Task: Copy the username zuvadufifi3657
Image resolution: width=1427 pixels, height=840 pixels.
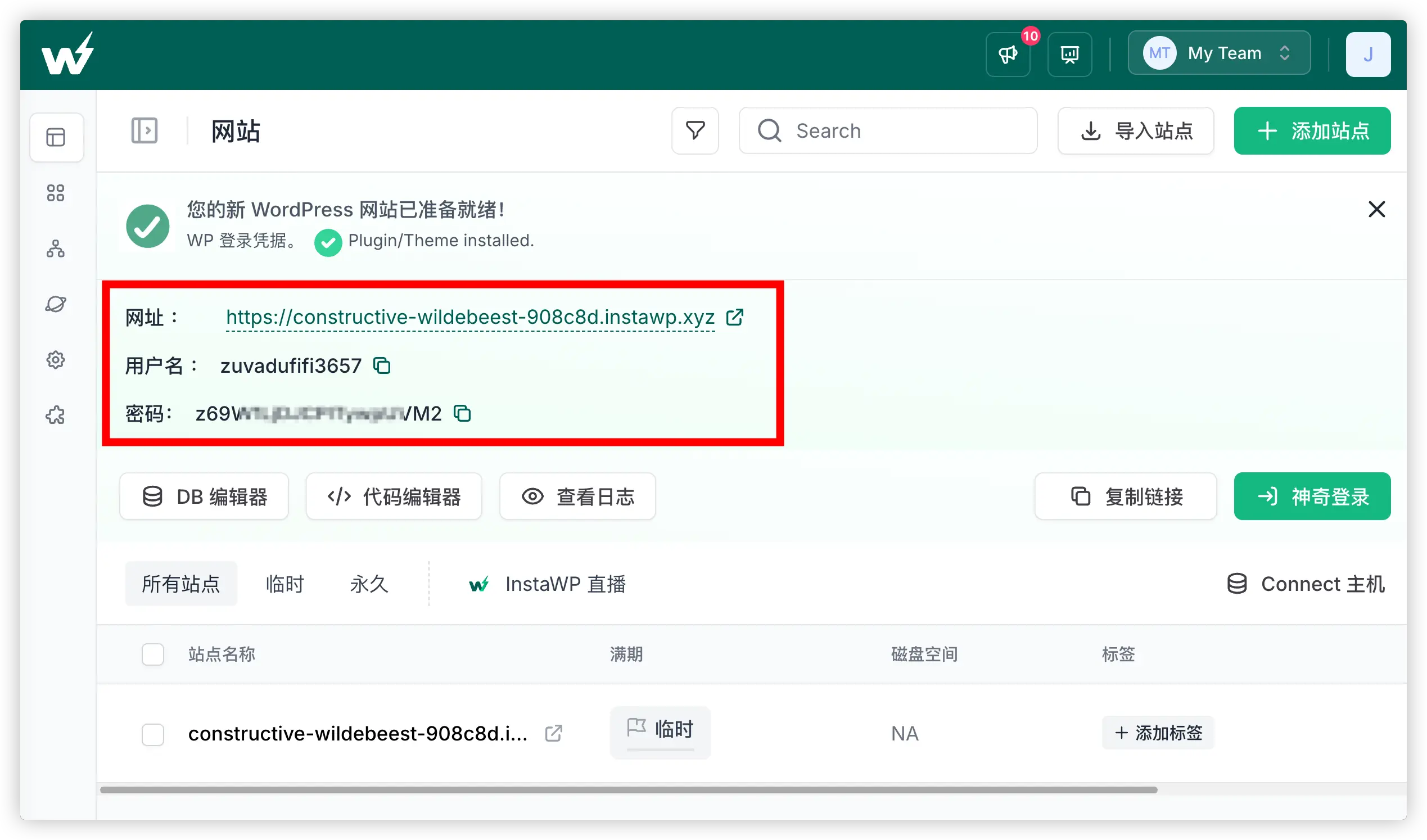Action: tap(382, 366)
